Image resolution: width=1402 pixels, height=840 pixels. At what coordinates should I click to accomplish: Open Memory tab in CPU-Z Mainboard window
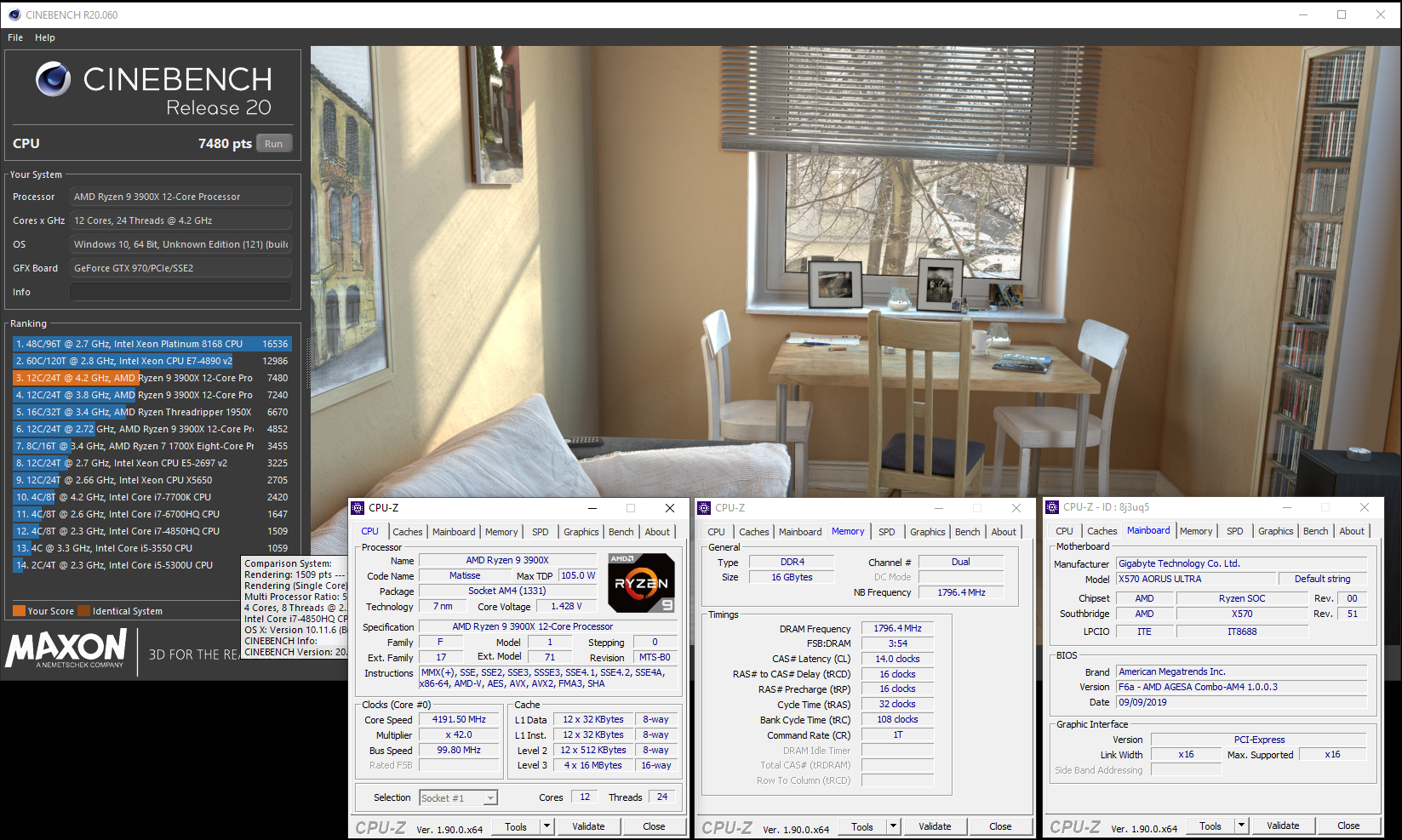click(1196, 531)
